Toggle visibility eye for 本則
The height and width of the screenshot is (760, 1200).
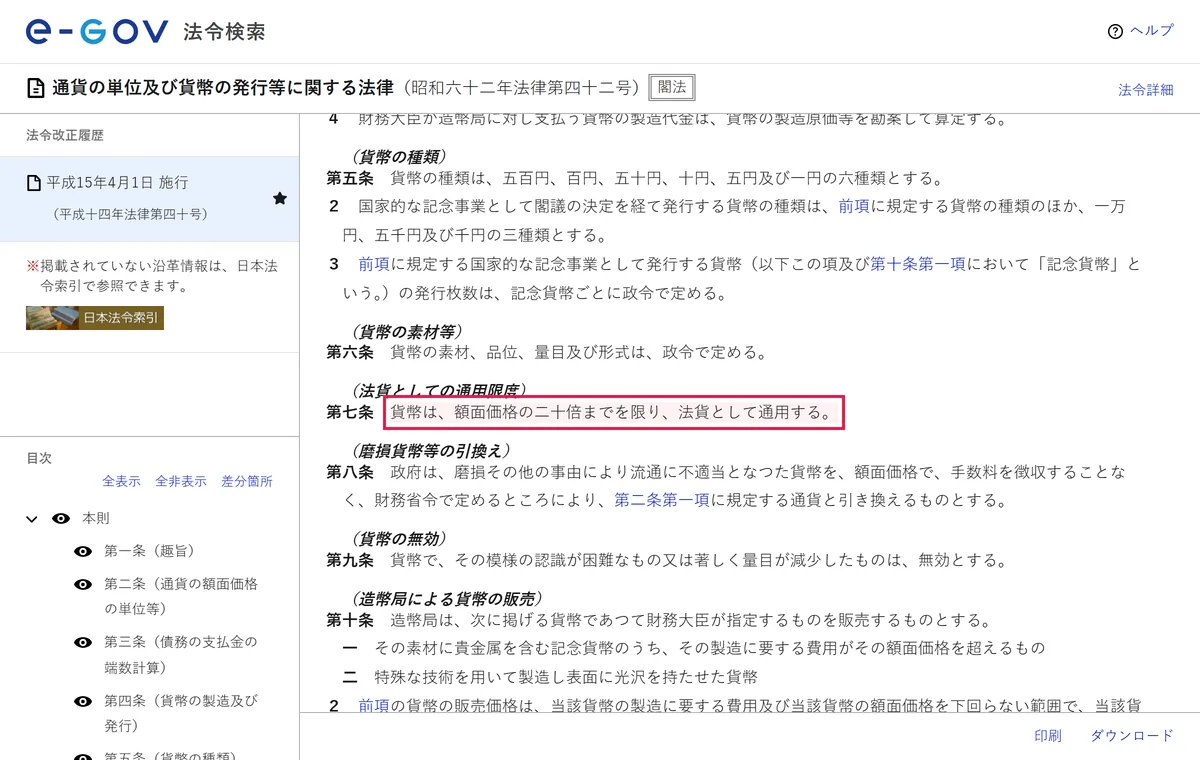[61, 518]
